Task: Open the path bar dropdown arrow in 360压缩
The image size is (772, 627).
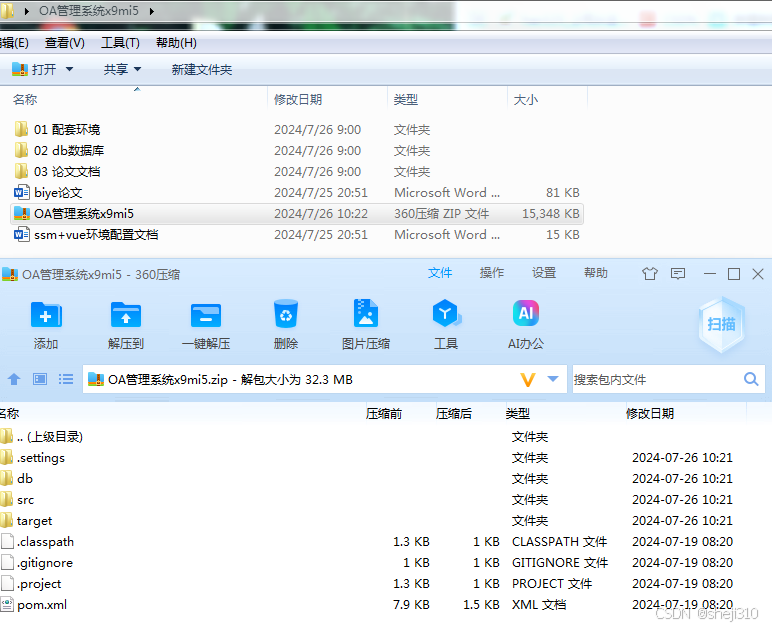Action: (553, 379)
